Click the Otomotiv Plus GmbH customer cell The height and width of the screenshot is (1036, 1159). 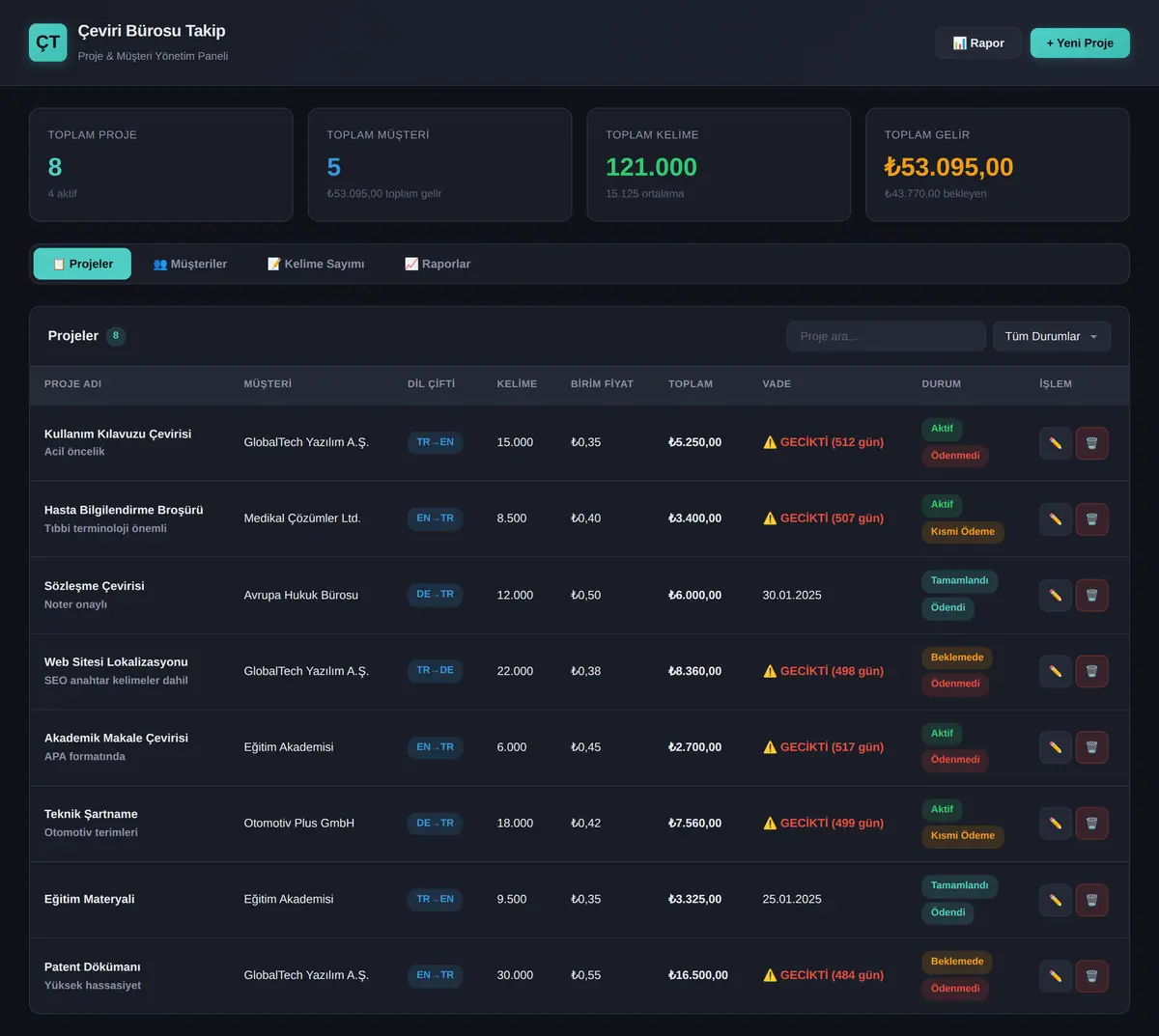pos(299,824)
